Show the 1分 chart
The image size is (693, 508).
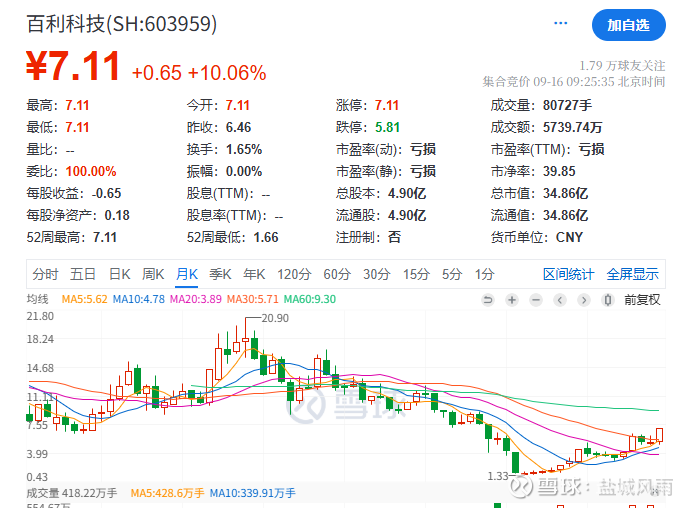pos(484,274)
